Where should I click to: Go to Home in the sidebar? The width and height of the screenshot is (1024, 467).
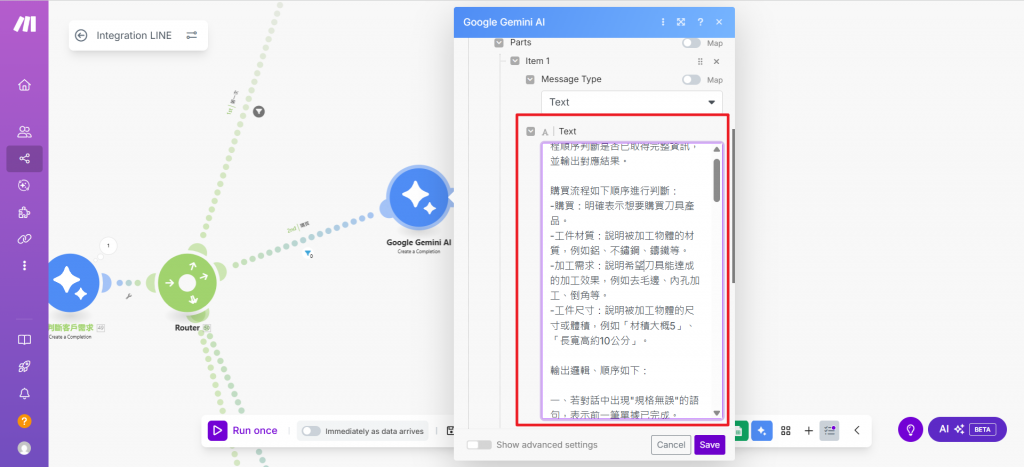point(25,85)
